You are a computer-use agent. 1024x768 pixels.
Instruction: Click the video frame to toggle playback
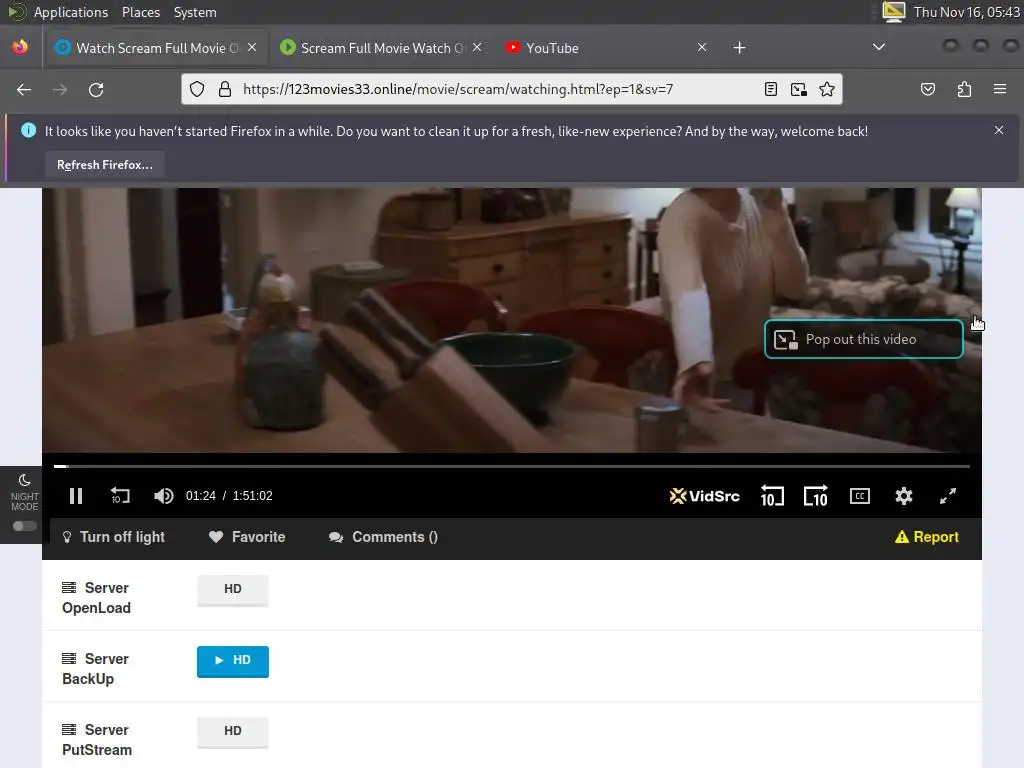(511, 320)
